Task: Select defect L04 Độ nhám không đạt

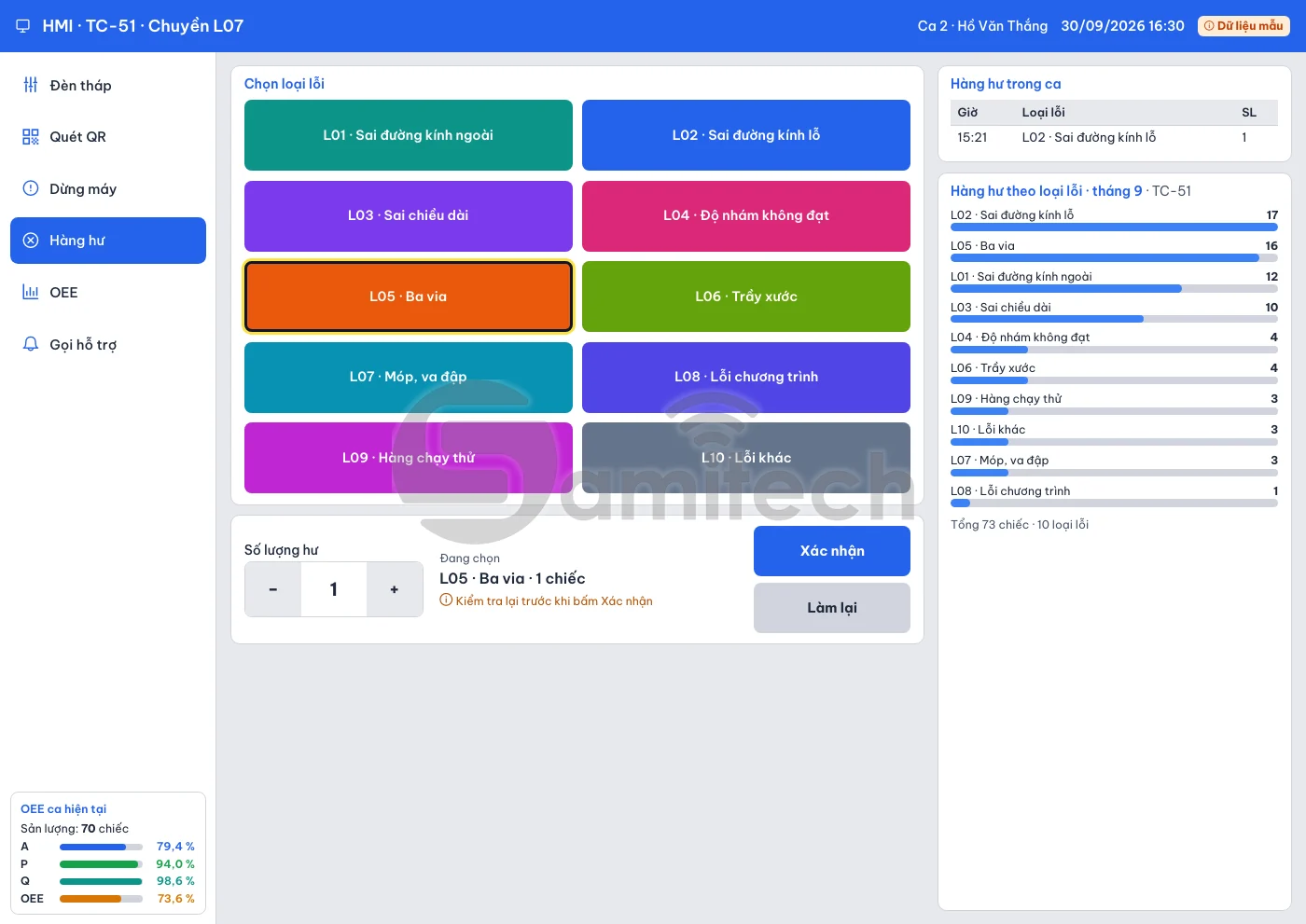Action: tap(746, 215)
